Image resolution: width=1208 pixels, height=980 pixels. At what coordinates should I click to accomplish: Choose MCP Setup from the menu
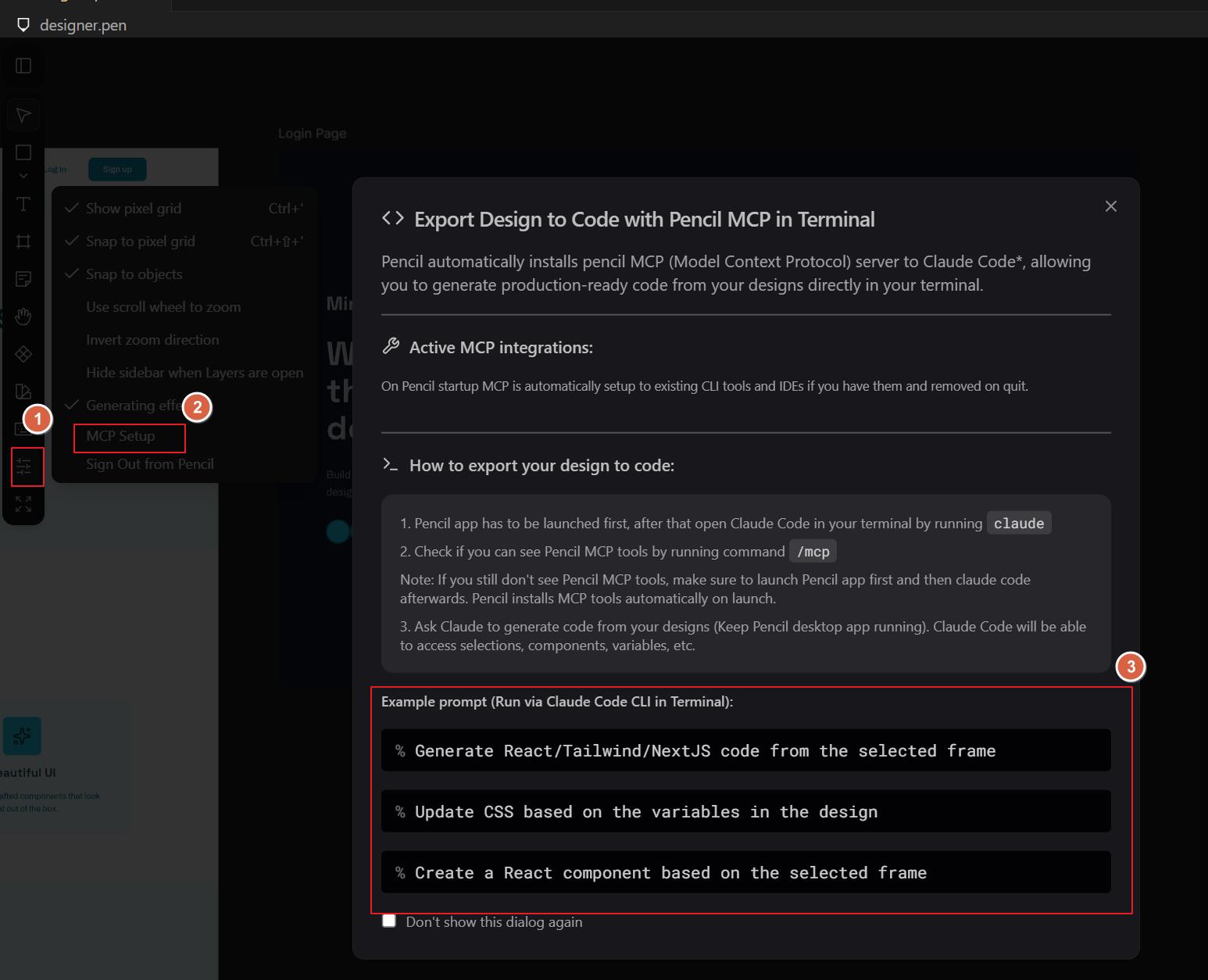(121, 436)
